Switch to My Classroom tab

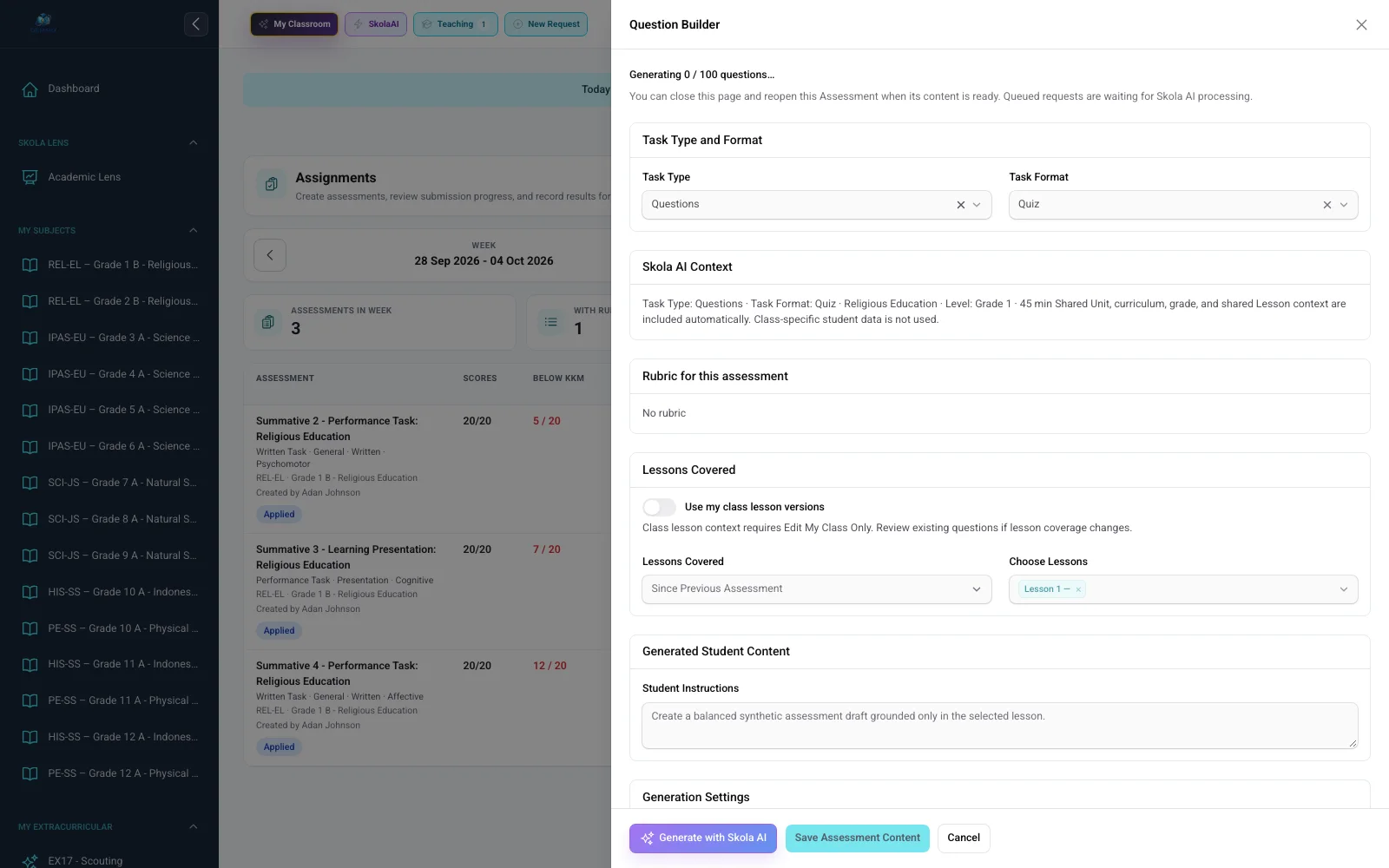tap(294, 24)
